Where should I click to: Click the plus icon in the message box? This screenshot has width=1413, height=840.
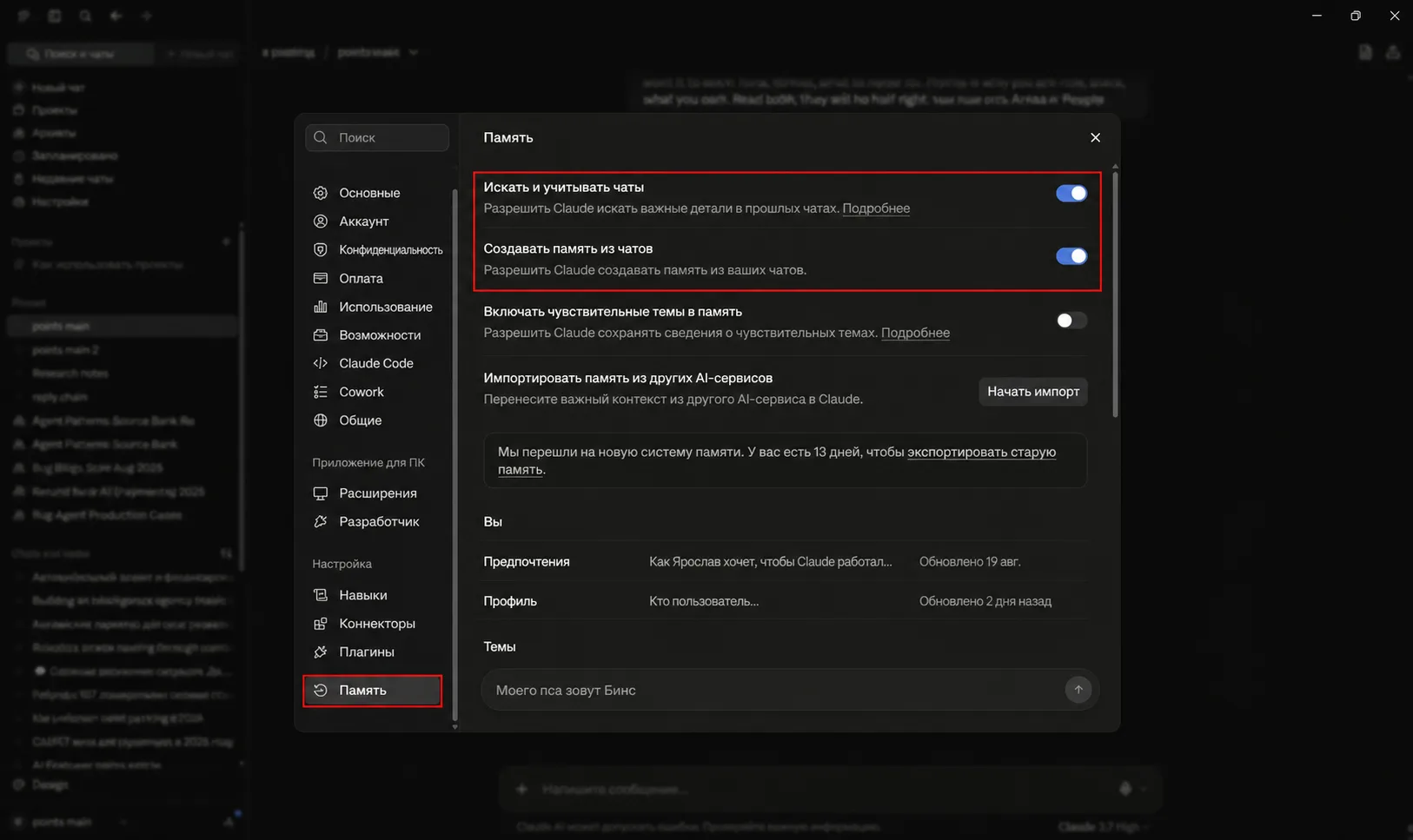coord(521,789)
